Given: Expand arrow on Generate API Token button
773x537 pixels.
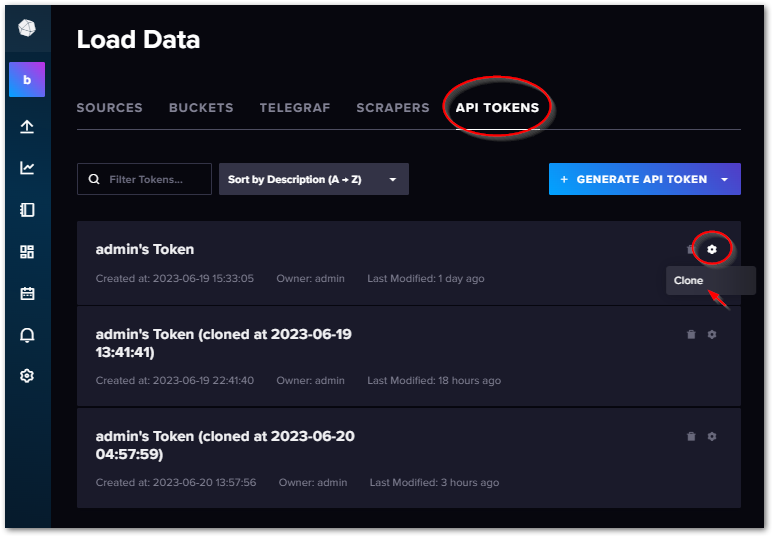Looking at the screenshot, I should coord(725,179).
